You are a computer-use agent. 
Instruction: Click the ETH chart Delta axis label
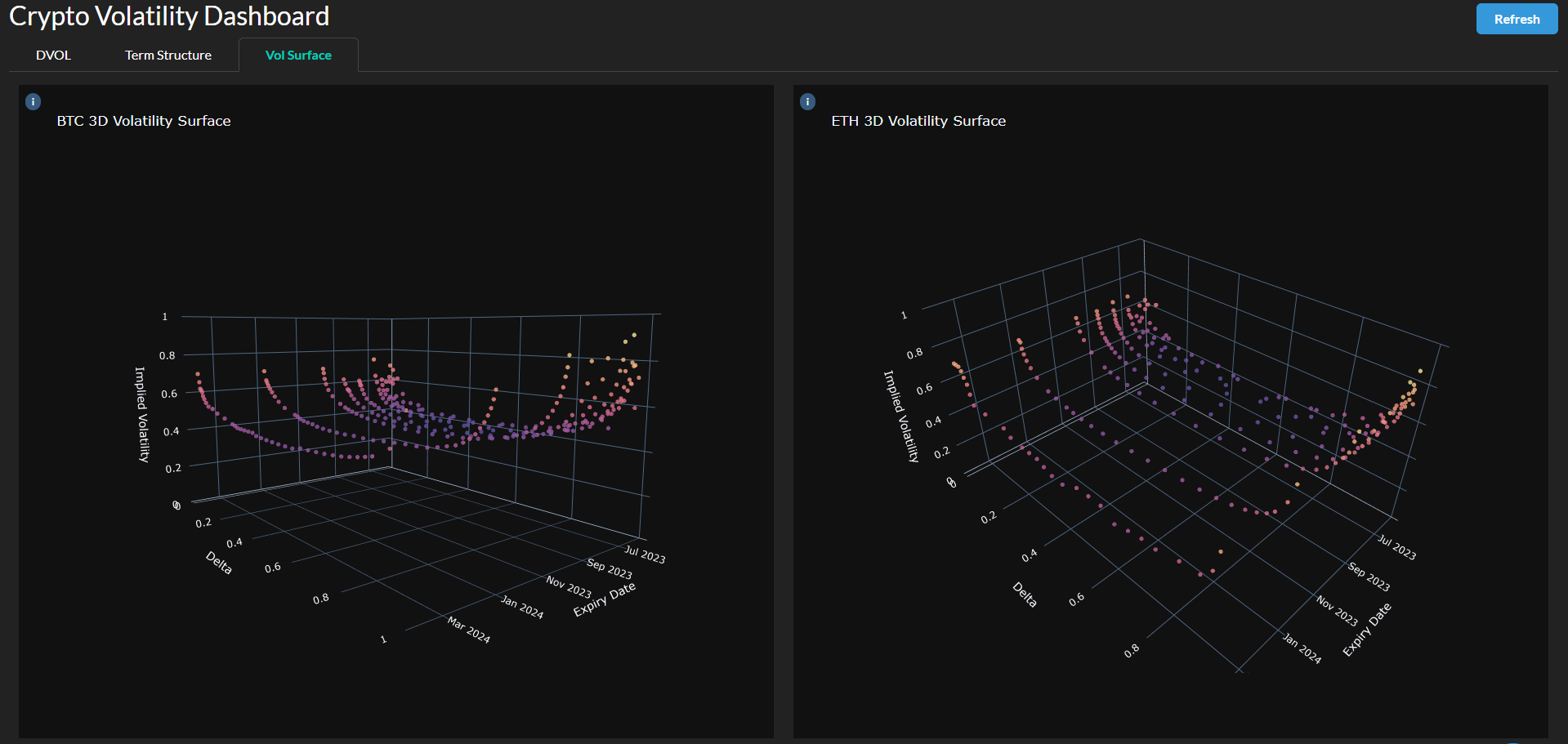point(1025,595)
